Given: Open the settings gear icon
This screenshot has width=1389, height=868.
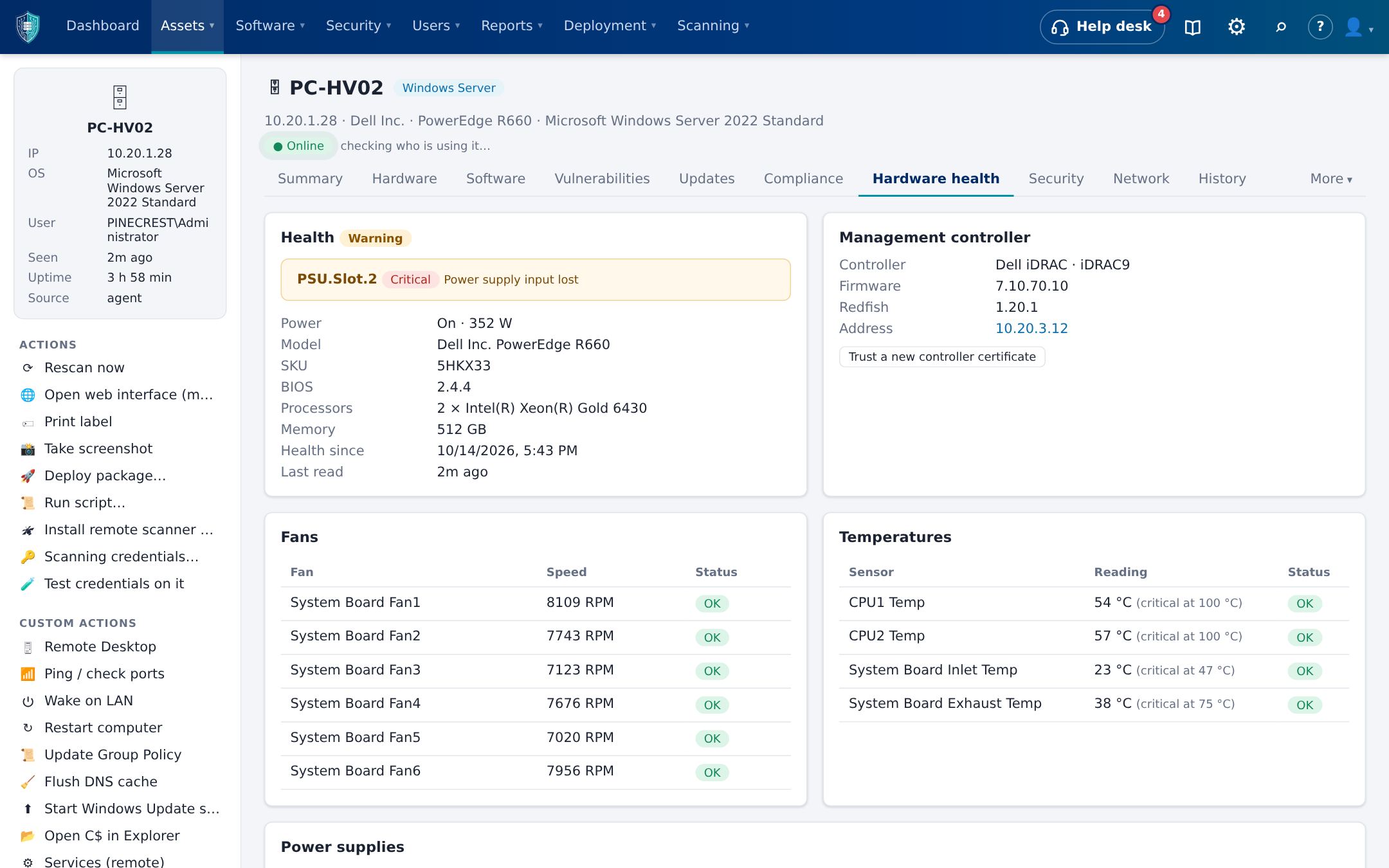Looking at the screenshot, I should click(x=1236, y=27).
